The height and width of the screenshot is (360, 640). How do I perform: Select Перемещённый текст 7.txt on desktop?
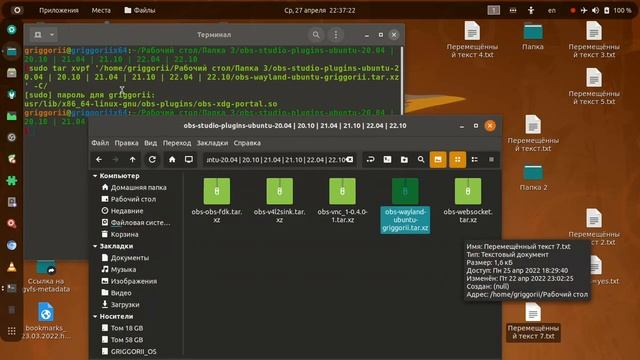(533, 323)
